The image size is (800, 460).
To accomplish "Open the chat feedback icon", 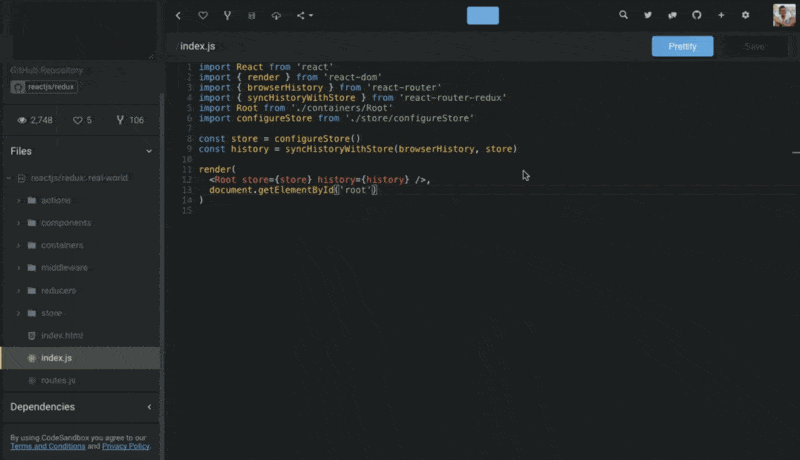I will [x=672, y=15].
